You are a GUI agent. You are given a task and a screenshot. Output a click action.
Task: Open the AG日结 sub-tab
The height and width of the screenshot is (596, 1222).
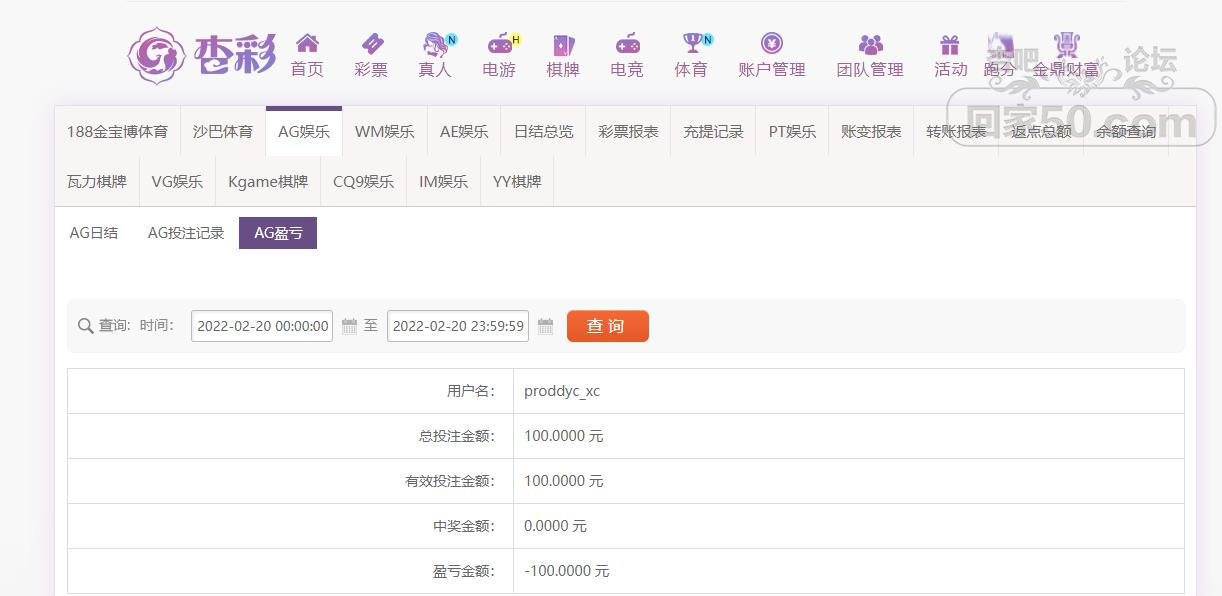pos(94,233)
